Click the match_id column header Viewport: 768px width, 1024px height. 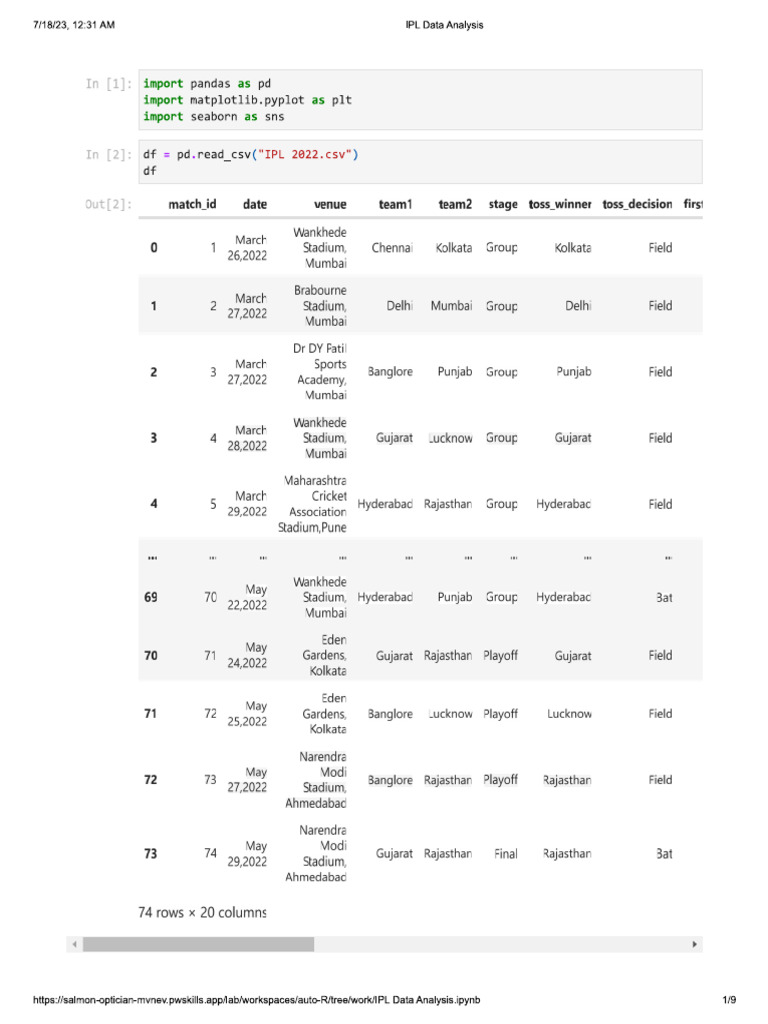192,204
